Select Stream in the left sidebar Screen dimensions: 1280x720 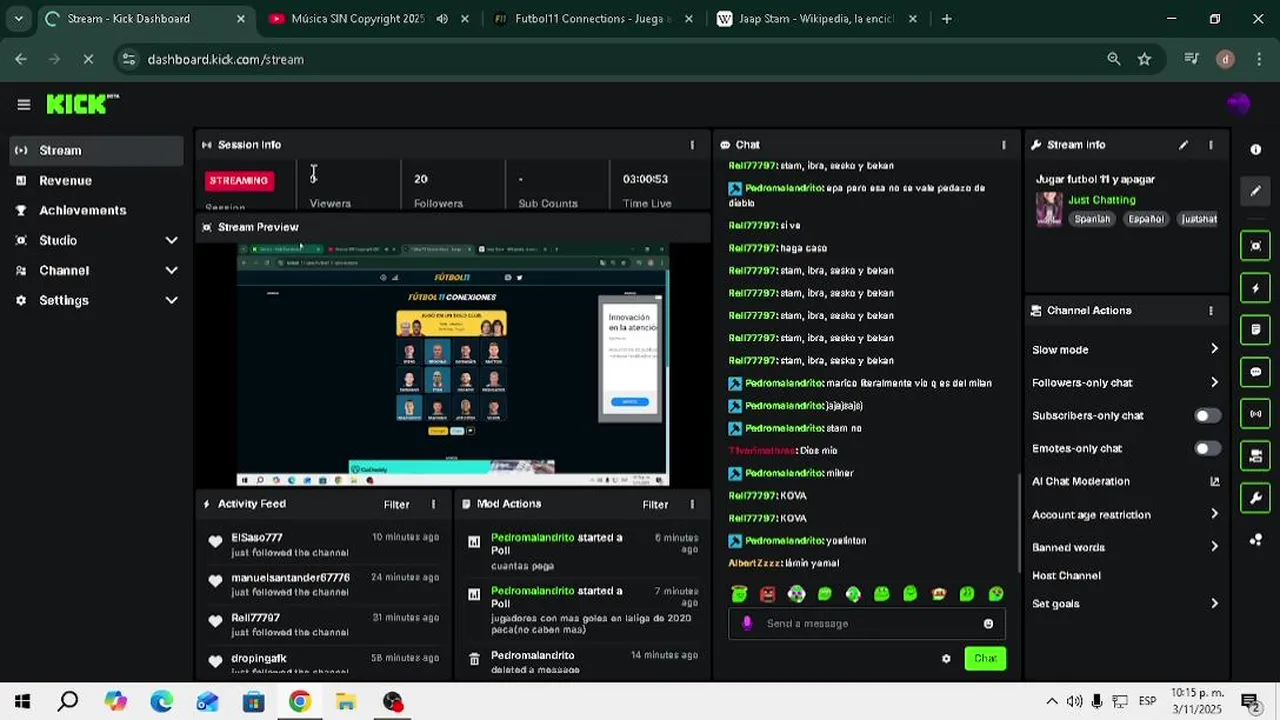[x=97, y=151]
